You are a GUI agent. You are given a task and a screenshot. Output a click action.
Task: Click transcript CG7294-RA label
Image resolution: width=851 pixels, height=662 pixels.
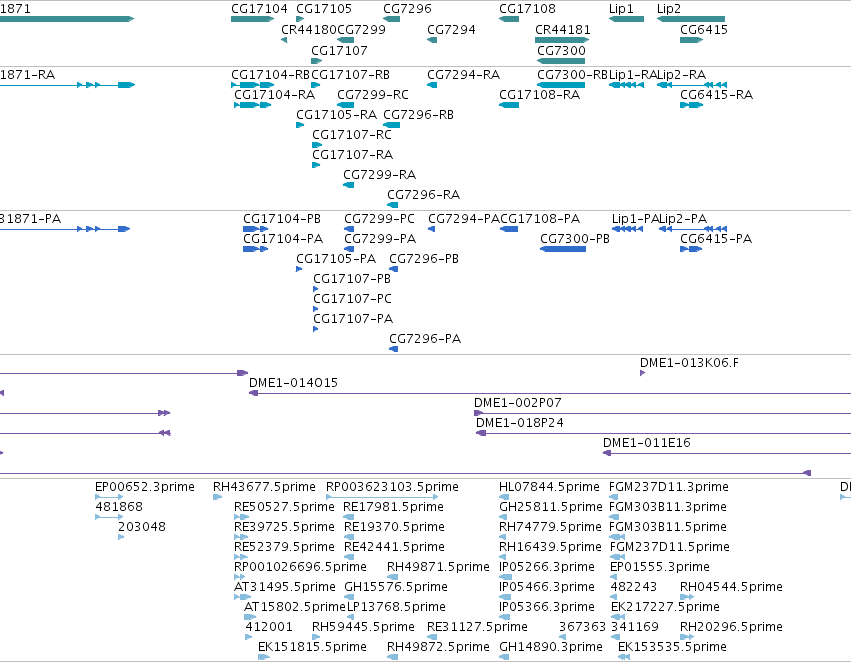463,75
